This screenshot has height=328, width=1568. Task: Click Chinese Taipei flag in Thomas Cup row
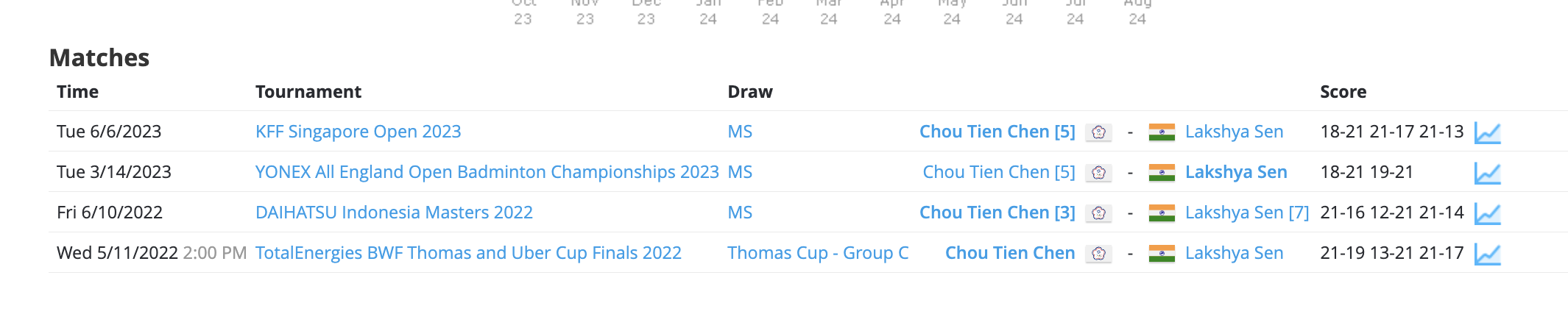[1098, 254]
